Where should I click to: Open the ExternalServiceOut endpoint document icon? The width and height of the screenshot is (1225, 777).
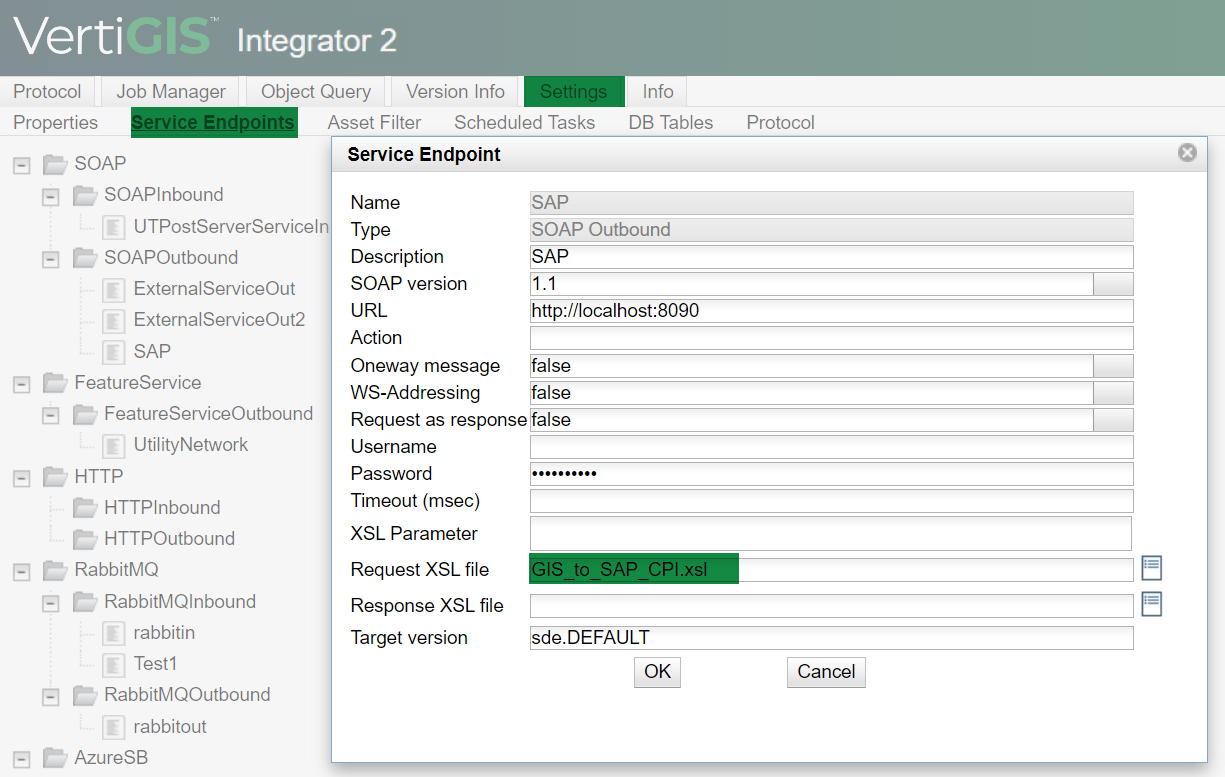(114, 289)
